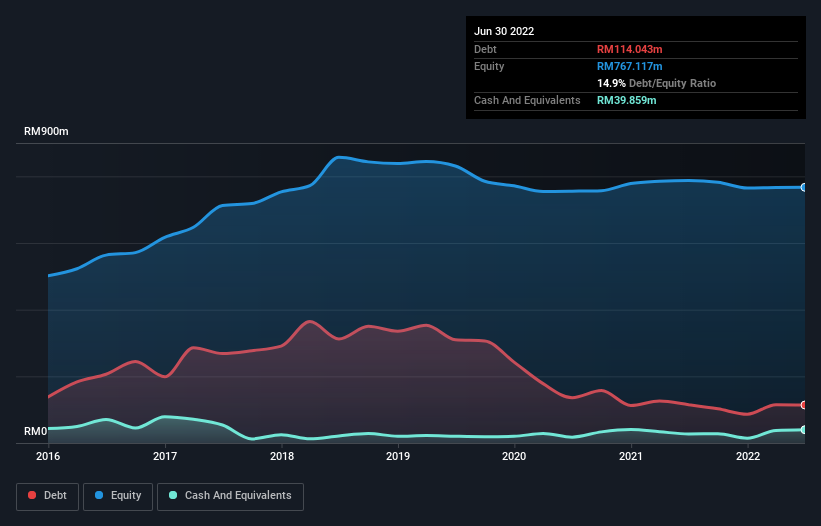Select the 2019 x-axis label
Viewport: 821px width, 526px height.
click(x=398, y=456)
